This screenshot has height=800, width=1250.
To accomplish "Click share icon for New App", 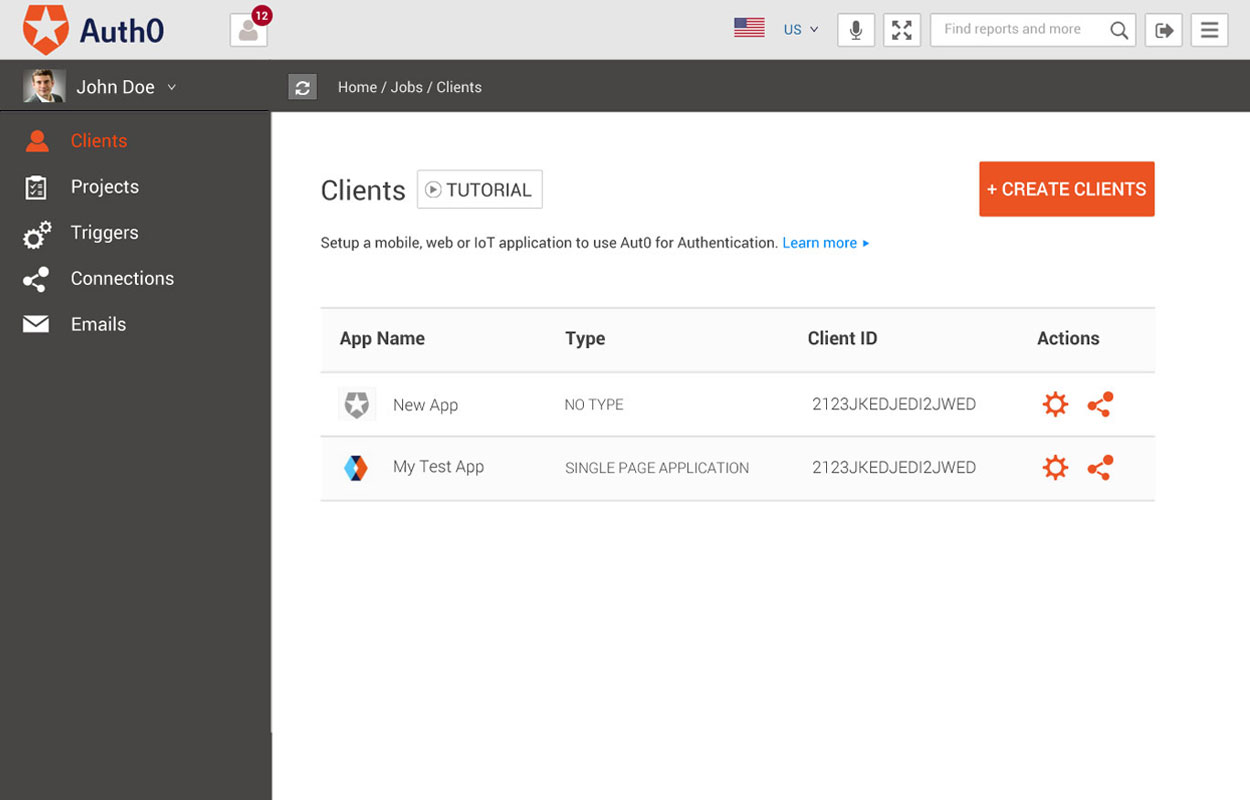I will click(x=1100, y=404).
